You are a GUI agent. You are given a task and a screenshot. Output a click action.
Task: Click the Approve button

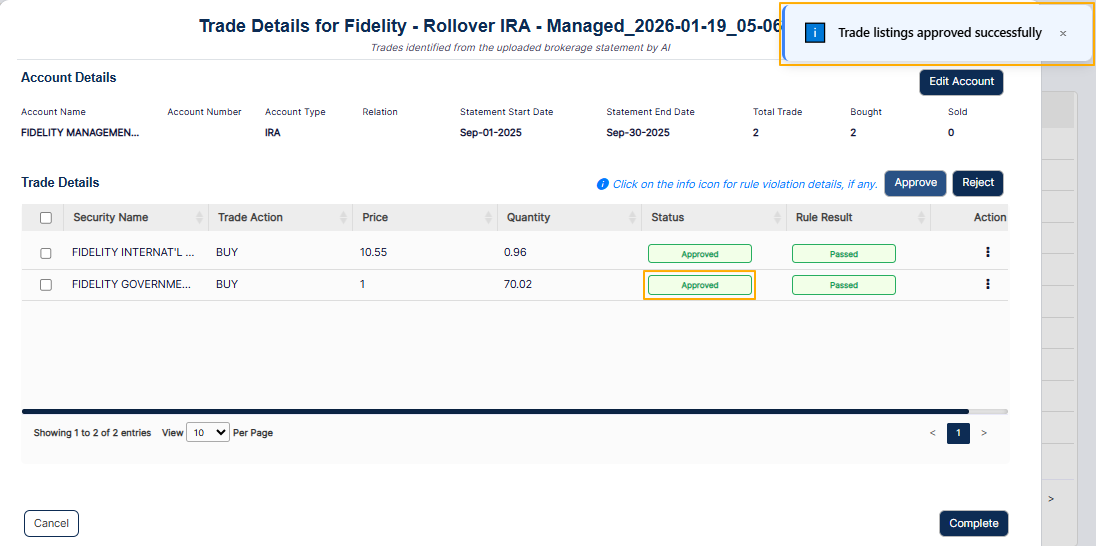[916, 183]
